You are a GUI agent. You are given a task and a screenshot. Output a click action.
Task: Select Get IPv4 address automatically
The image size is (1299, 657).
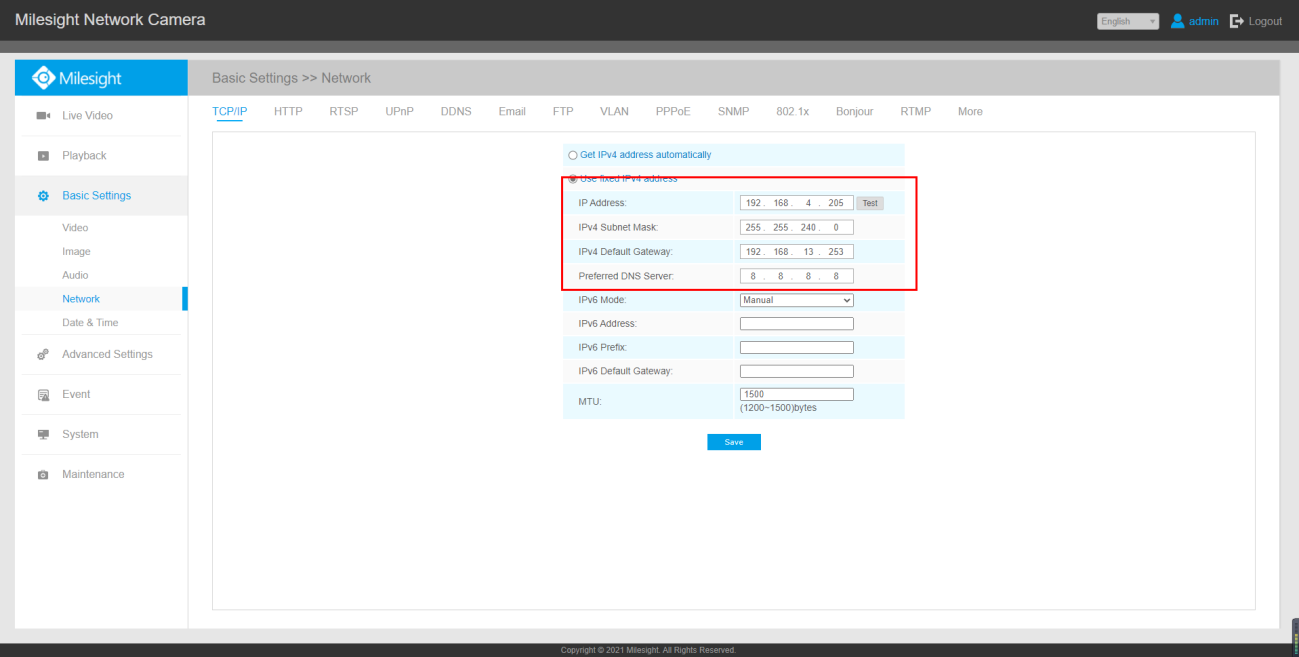point(573,155)
